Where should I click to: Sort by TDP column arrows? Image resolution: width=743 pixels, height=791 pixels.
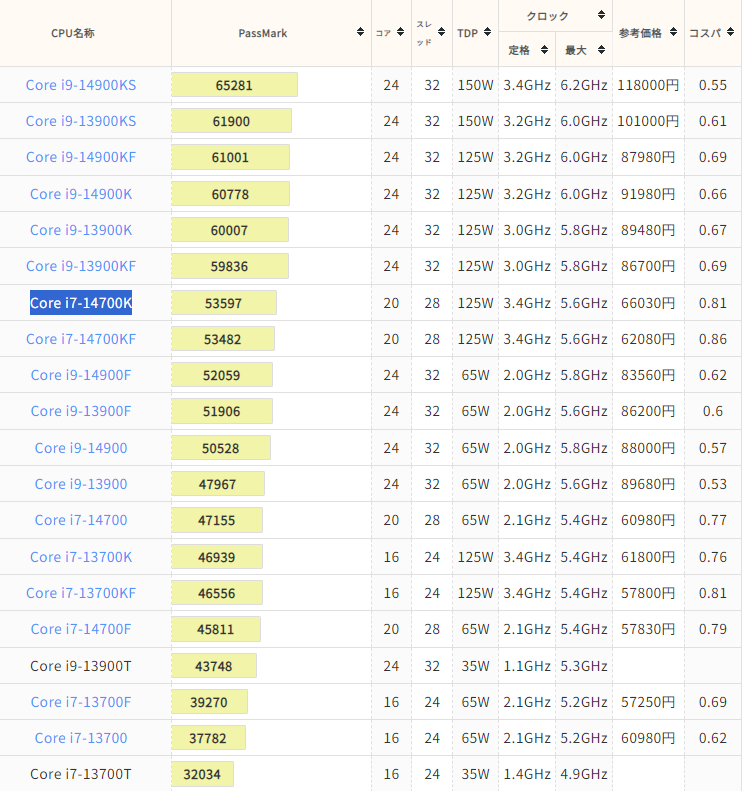[x=487, y=32]
